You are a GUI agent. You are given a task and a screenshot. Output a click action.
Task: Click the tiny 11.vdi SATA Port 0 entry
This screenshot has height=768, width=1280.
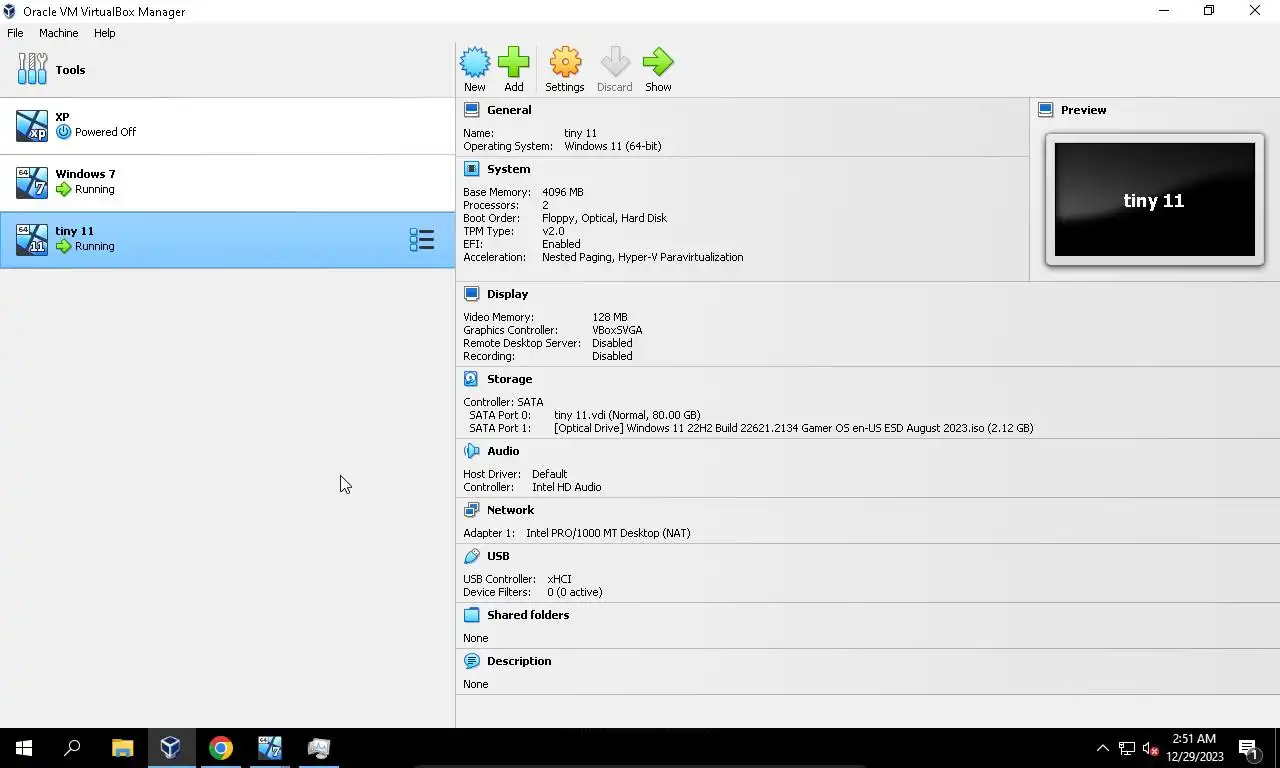[x=627, y=415]
